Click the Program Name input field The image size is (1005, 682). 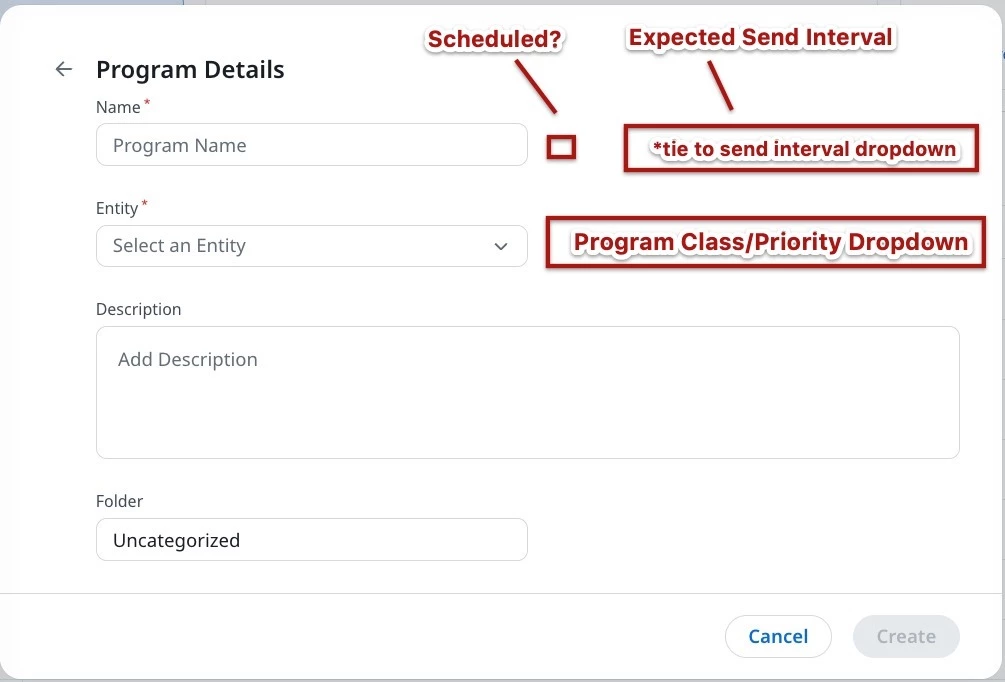(x=311, y=145)
